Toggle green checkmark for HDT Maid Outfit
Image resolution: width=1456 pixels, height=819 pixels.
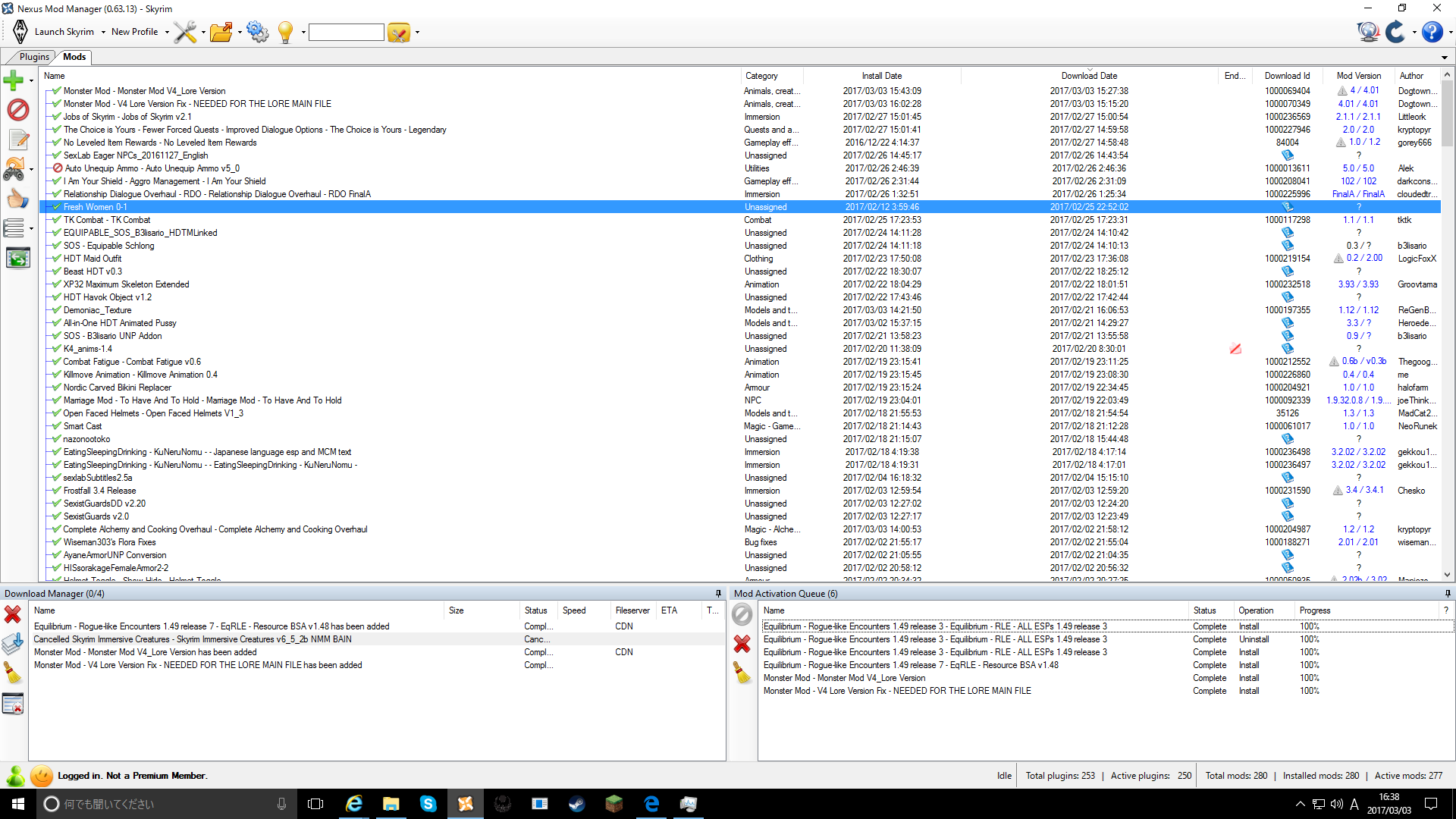(x=57, y=259)
